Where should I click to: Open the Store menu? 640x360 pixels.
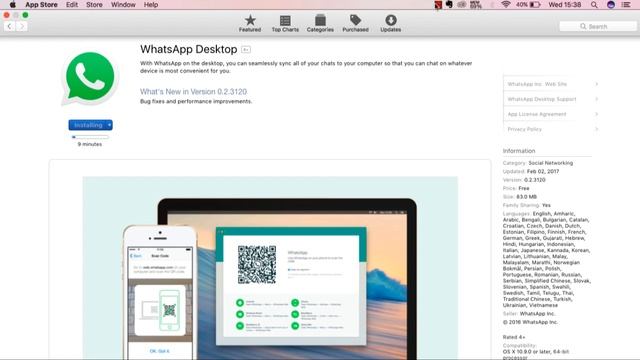coord(94,5)
